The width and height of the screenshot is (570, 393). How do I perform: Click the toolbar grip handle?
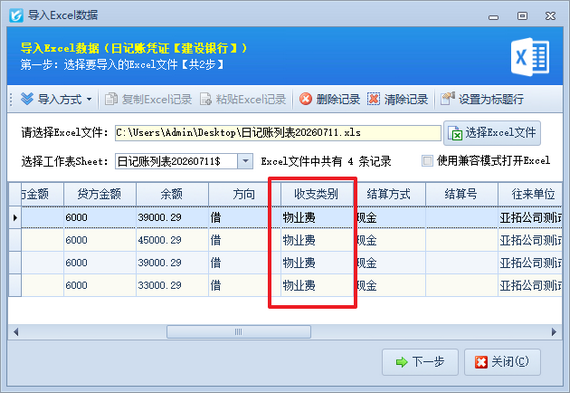pos(11,99)
